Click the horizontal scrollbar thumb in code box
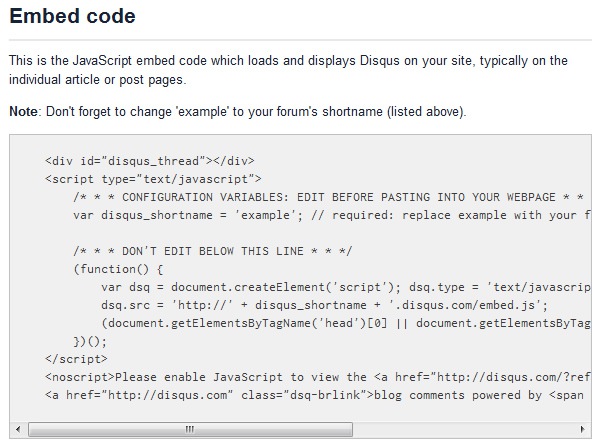This screenshot has width=602, height=446. click(x=190, y=429)
